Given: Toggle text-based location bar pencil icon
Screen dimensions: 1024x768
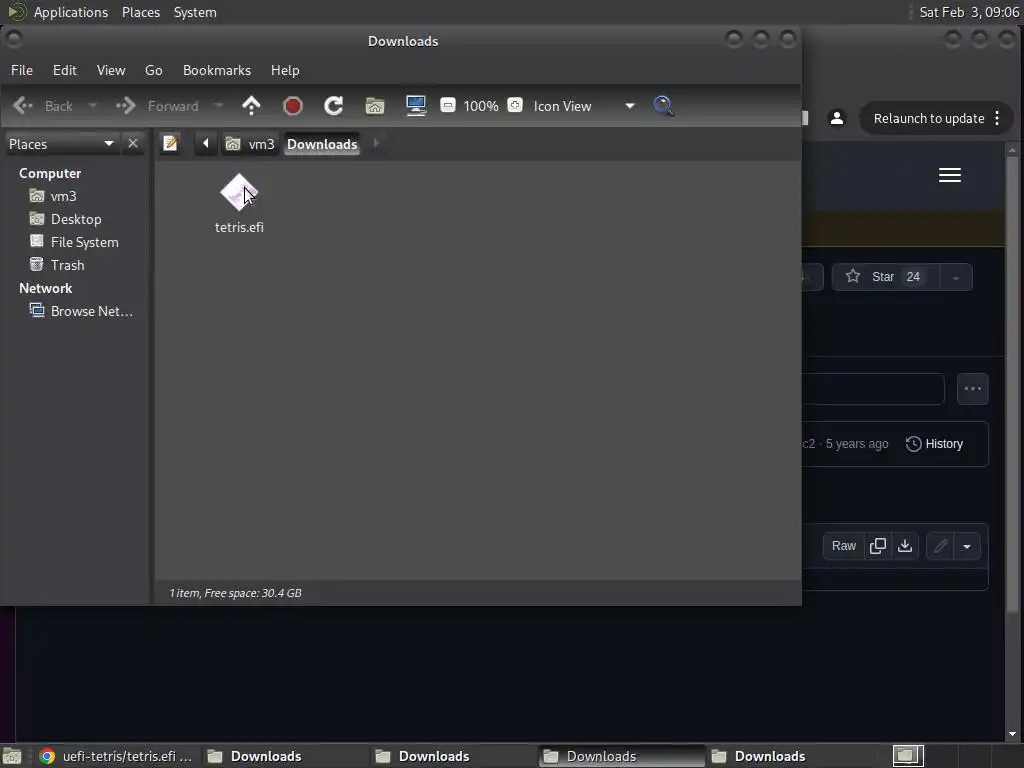Looking at the screenshot, I should [x=170, y=144].
